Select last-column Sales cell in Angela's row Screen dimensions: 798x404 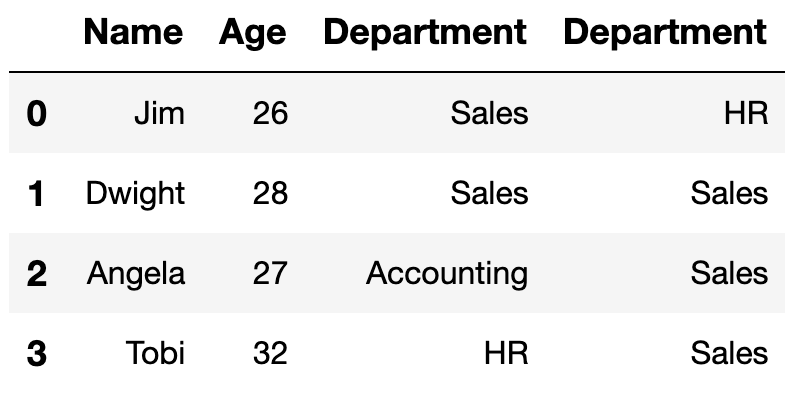coord(729,273)
